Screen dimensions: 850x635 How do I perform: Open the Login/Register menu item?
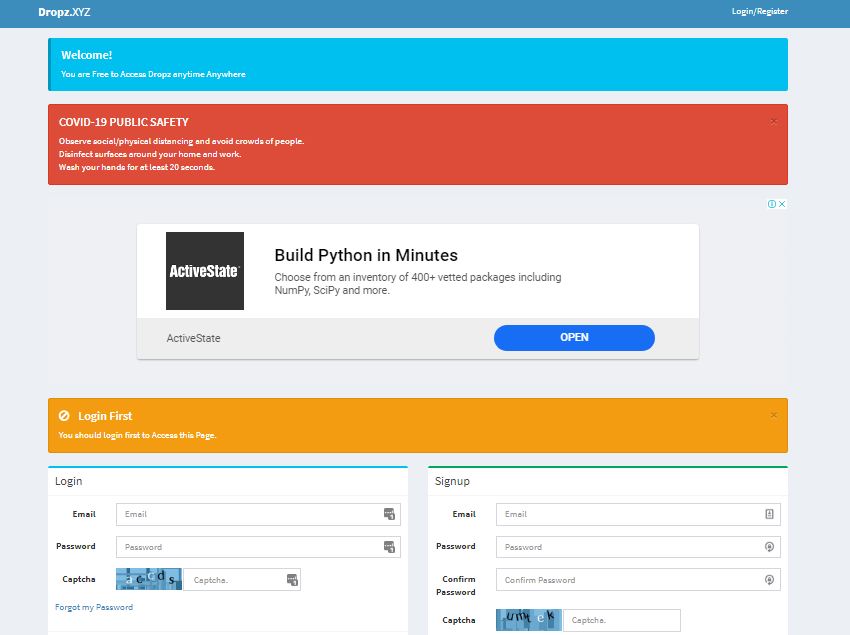(759, 11)
